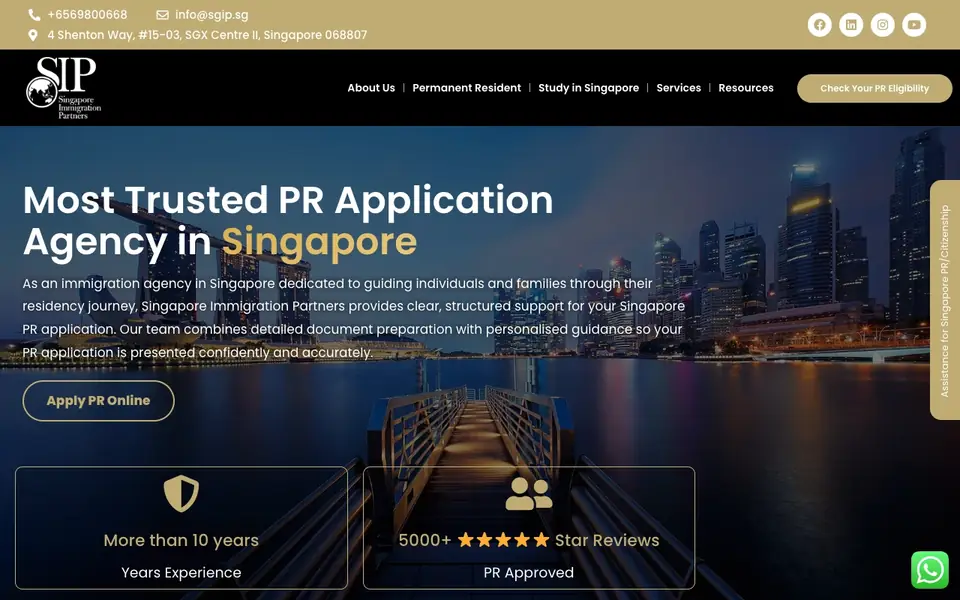Image resolution: width=960 pixels, height=600 pixels.
Task: Open the Assistance for Singapore PR/Citizenship side tab
Action: [945, 300]
